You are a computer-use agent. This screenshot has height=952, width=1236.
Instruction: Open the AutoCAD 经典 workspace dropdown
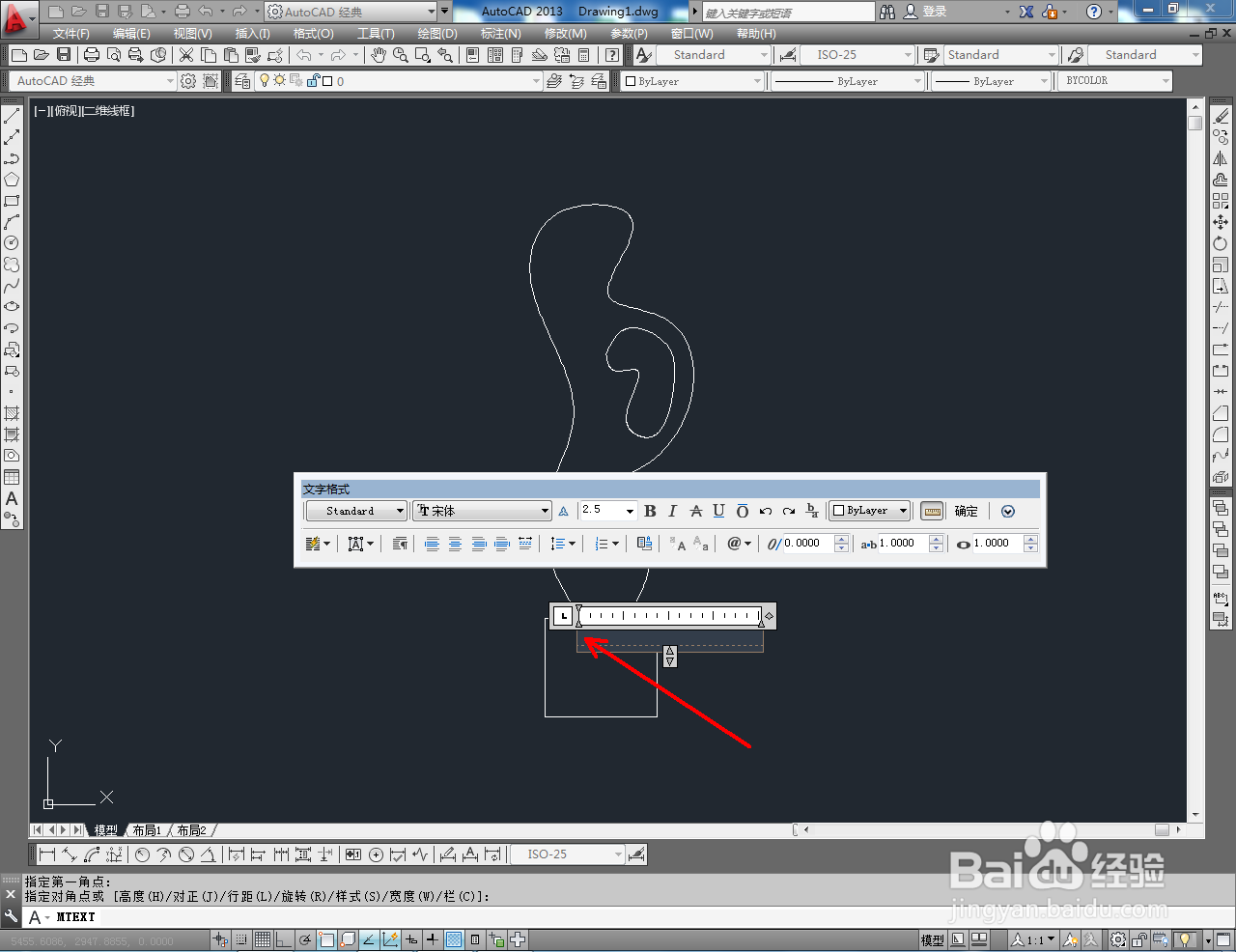point(92,81)
